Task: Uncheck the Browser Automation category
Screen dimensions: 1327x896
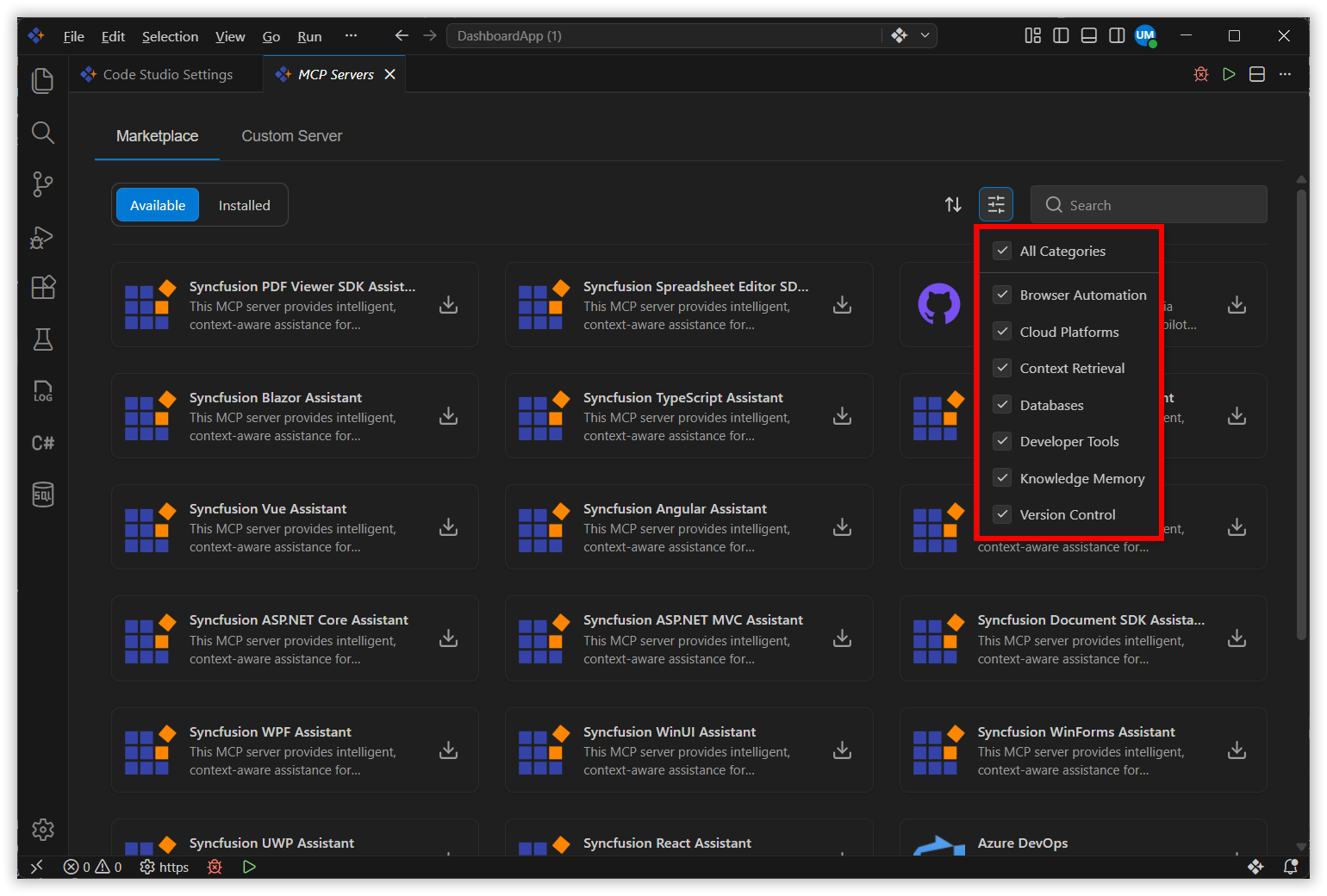Action: (x=1002, y=295)
